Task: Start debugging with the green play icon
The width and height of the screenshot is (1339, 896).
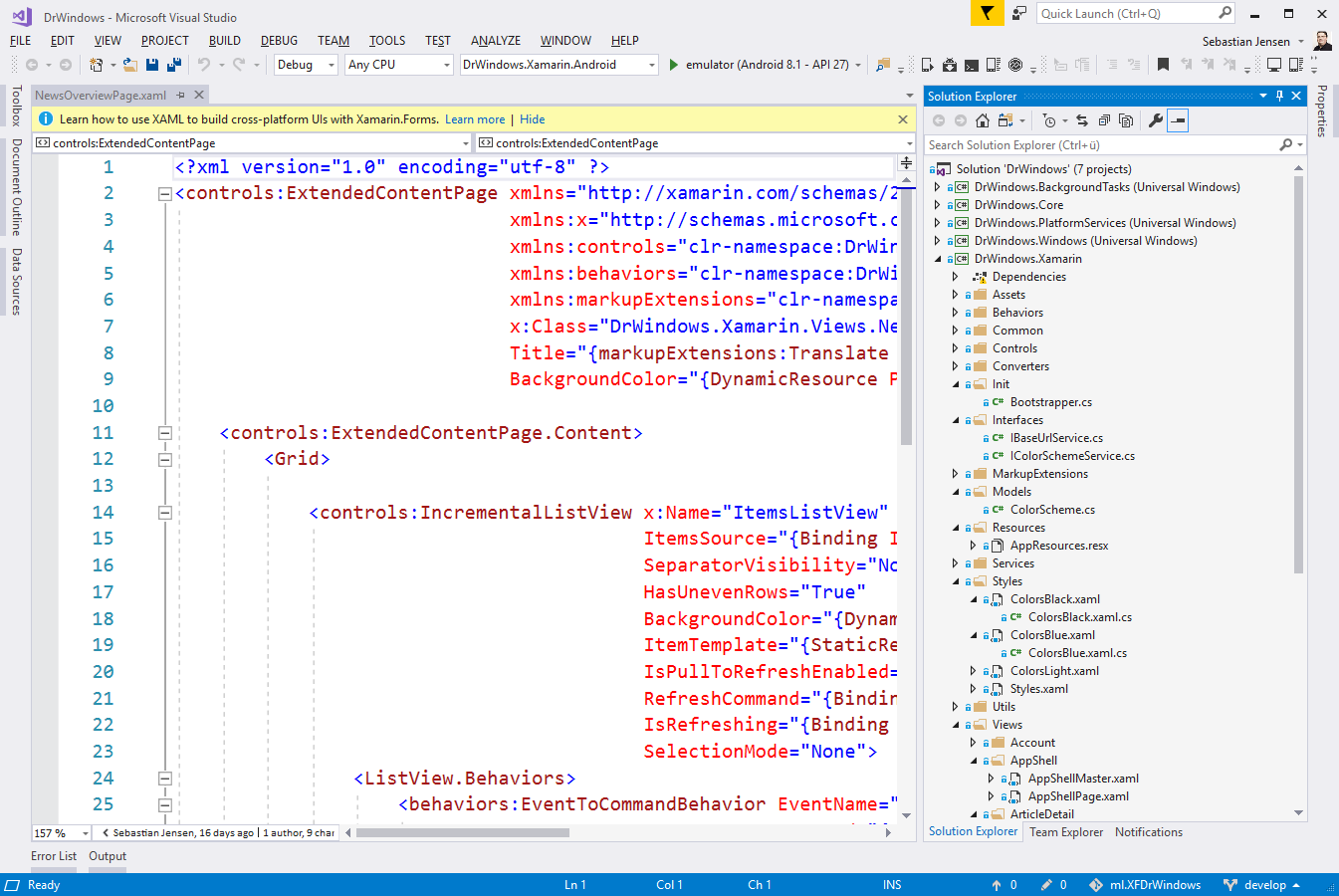Action: tap(674, 65)
